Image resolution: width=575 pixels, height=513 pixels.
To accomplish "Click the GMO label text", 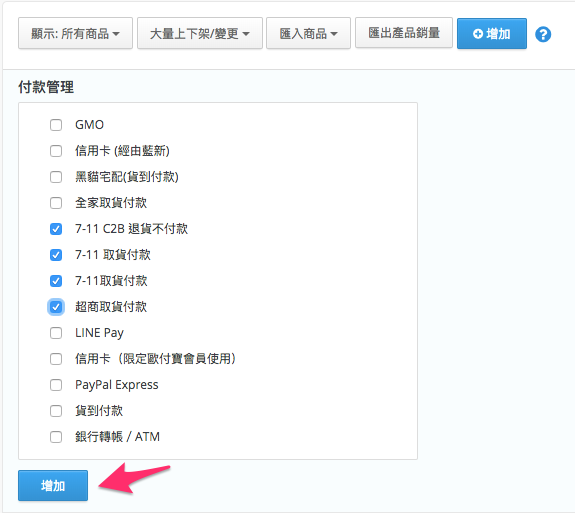I will click(x=89, y=125).
